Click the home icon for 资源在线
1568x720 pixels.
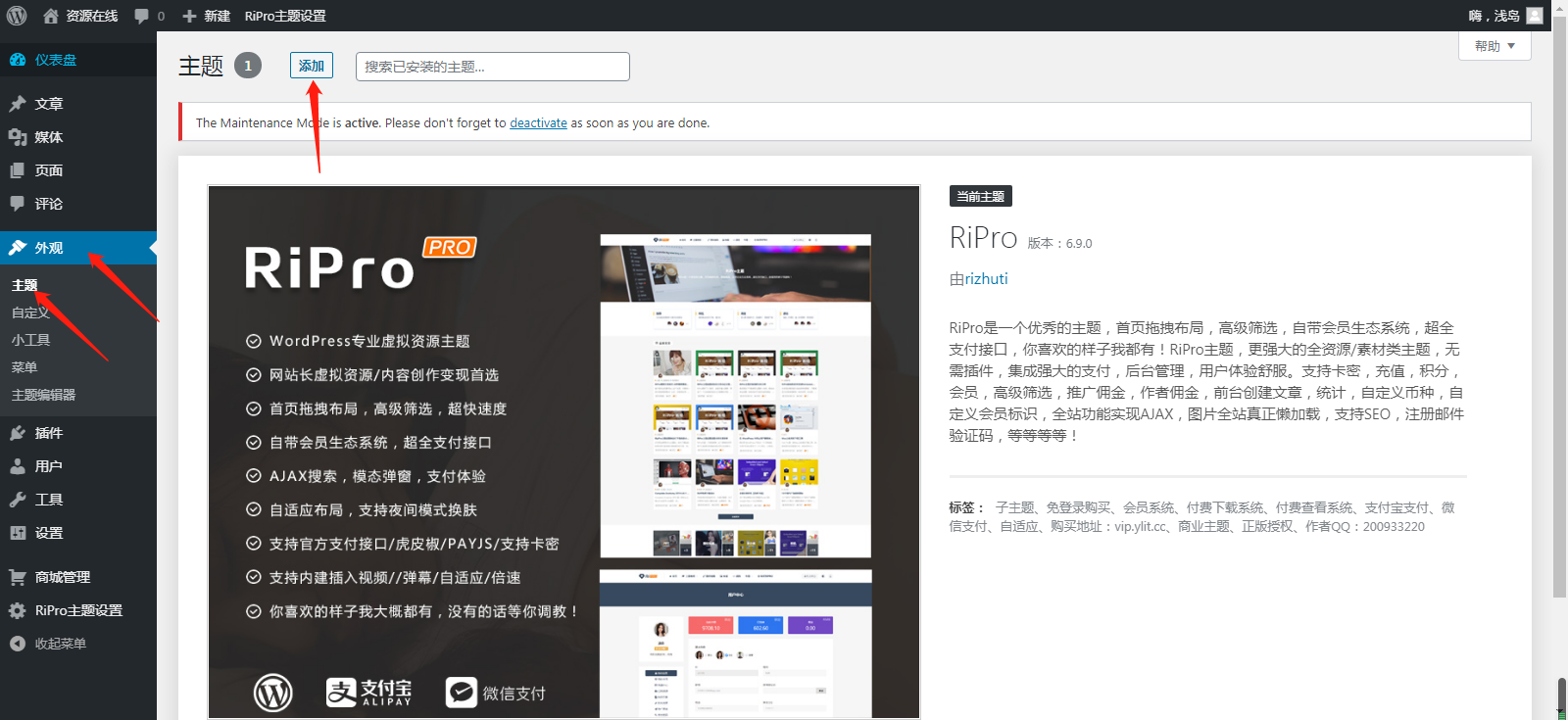pyautogui.click(x=51, y=16)
